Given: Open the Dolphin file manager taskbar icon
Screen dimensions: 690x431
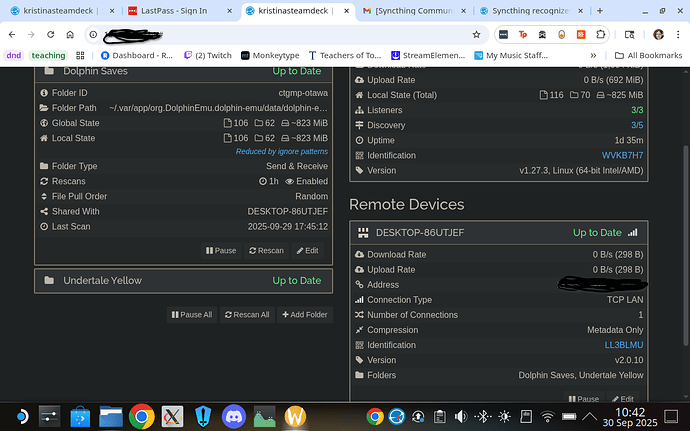Looking at the screenshot, I should tap(110, 416).
